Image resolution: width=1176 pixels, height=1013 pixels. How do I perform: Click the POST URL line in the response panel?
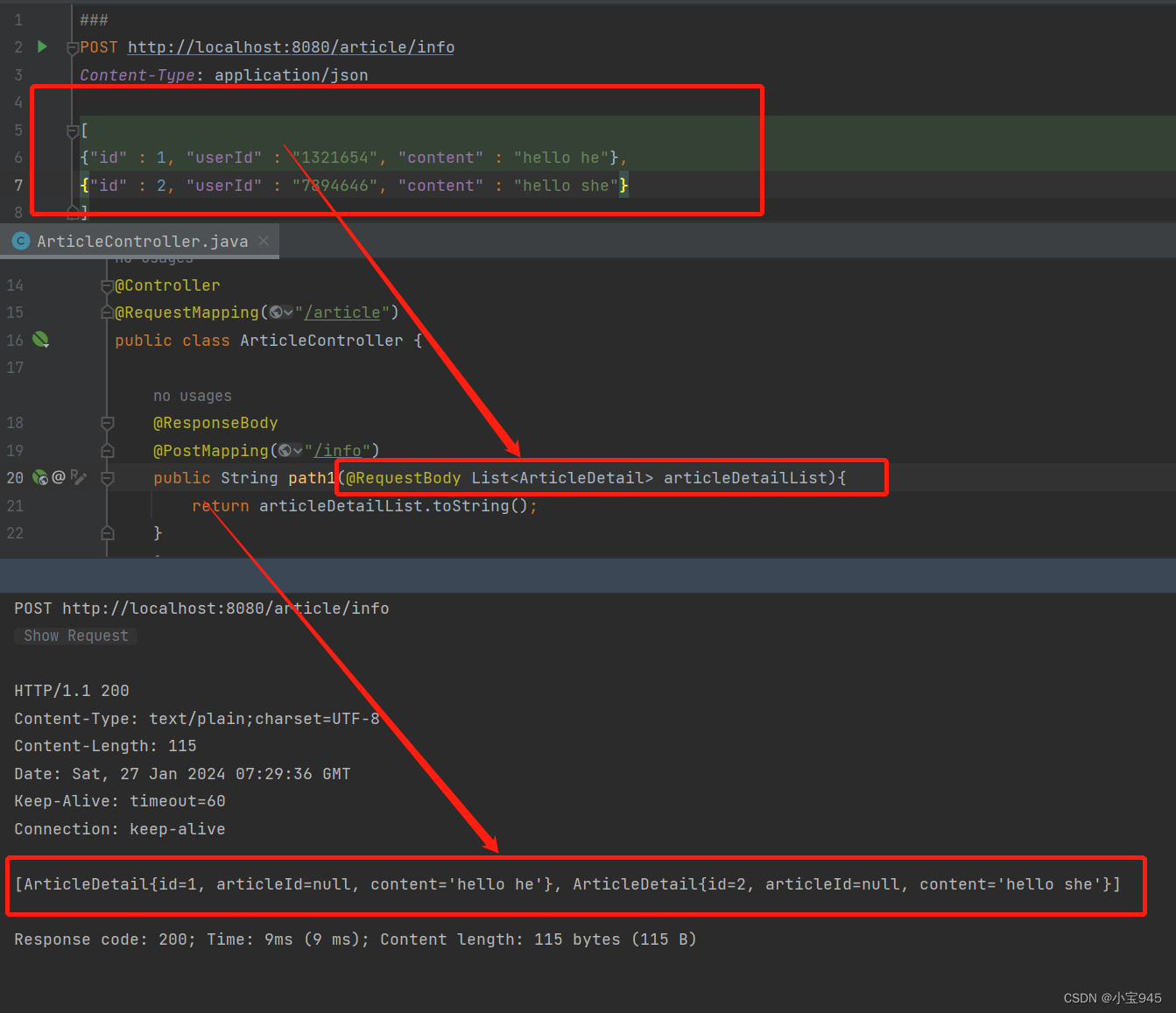pos(201,609)
